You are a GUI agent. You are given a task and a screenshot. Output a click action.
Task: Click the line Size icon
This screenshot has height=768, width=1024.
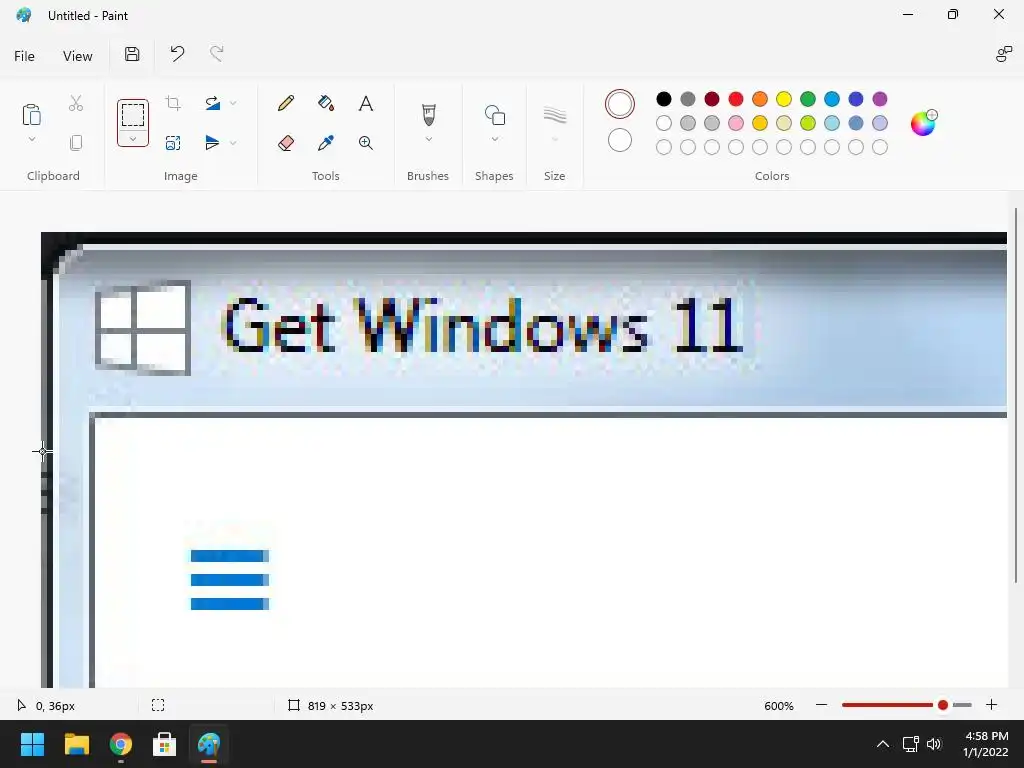click(554, 115)
